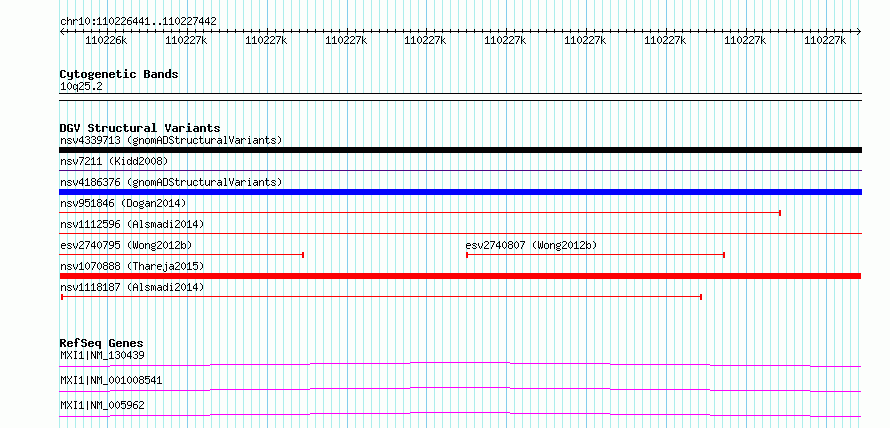The height and width of the screenshot is (428, 890).
Task: Open the nsv7211 (Kidd2008) label
Action: [x=114, y=162]
